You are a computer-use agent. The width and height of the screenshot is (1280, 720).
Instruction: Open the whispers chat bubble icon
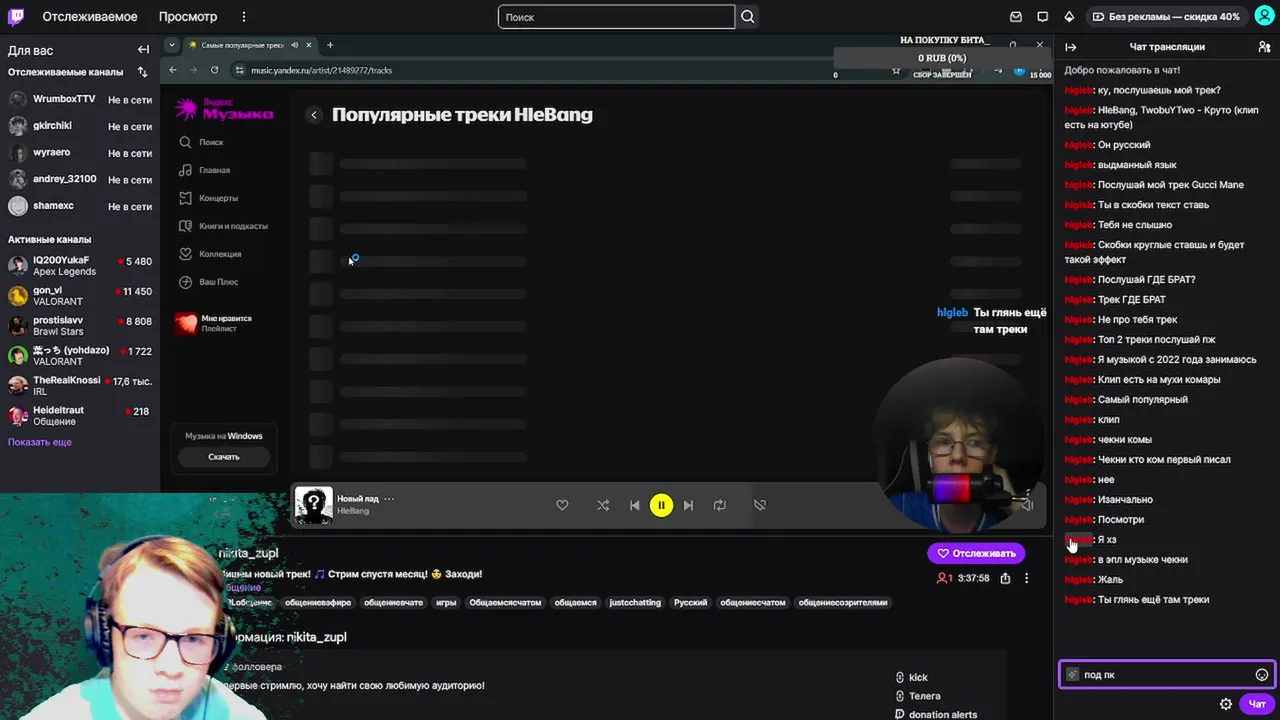point(1043,17)
